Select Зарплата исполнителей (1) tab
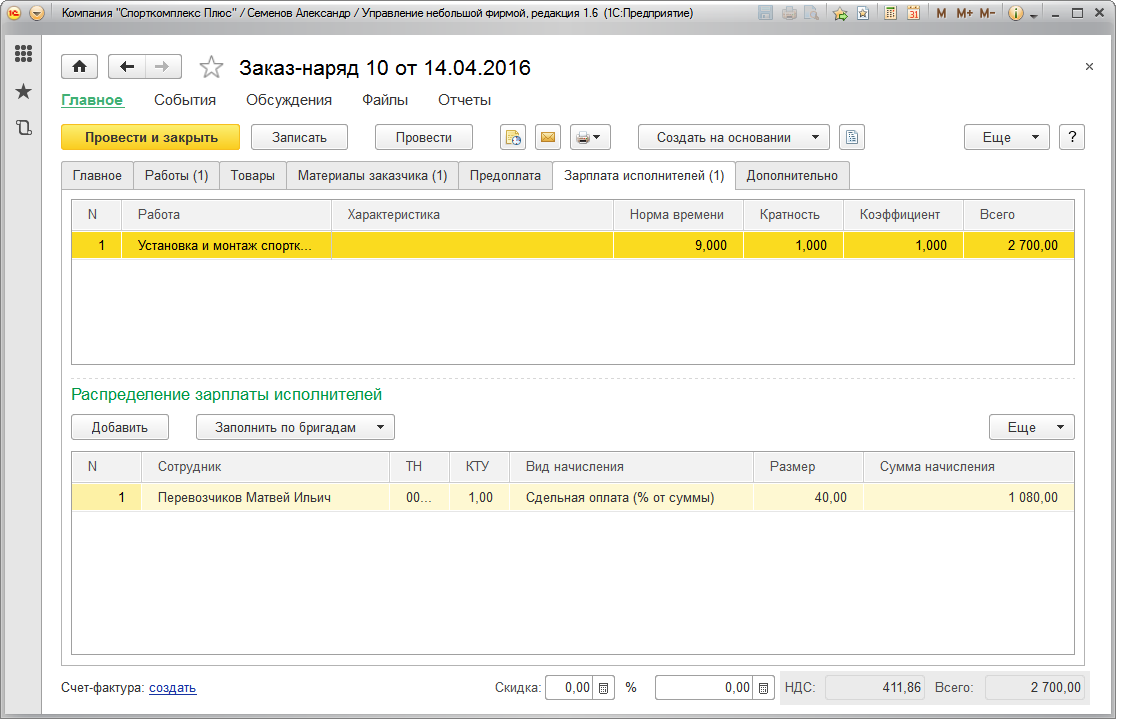 click(x=644, y=176)
